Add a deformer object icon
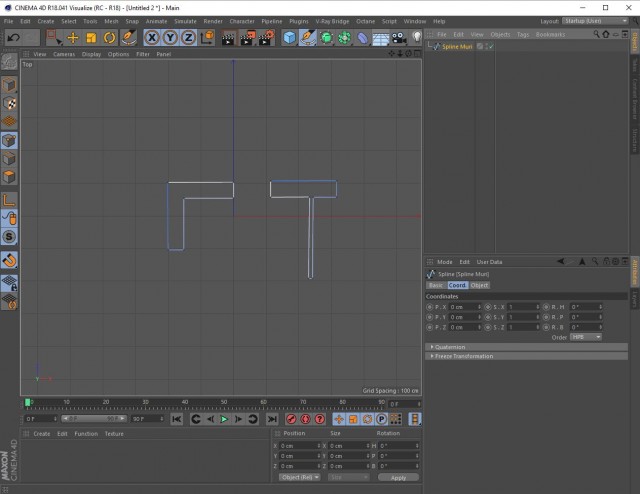The height and width of the screenshot is (494, 640). coord(362,38)
